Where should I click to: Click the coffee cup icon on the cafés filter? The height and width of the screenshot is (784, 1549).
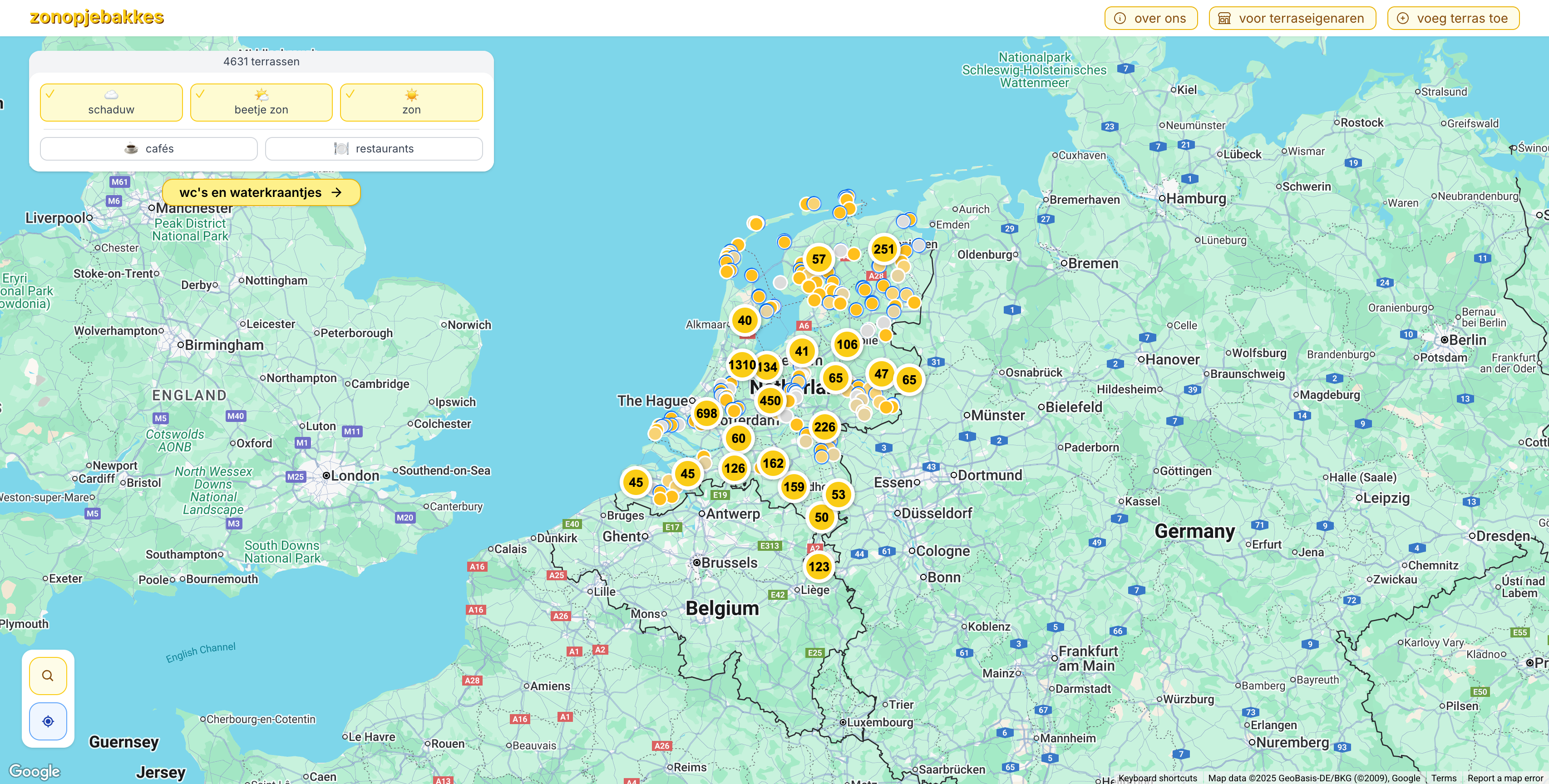coord(132,148)
